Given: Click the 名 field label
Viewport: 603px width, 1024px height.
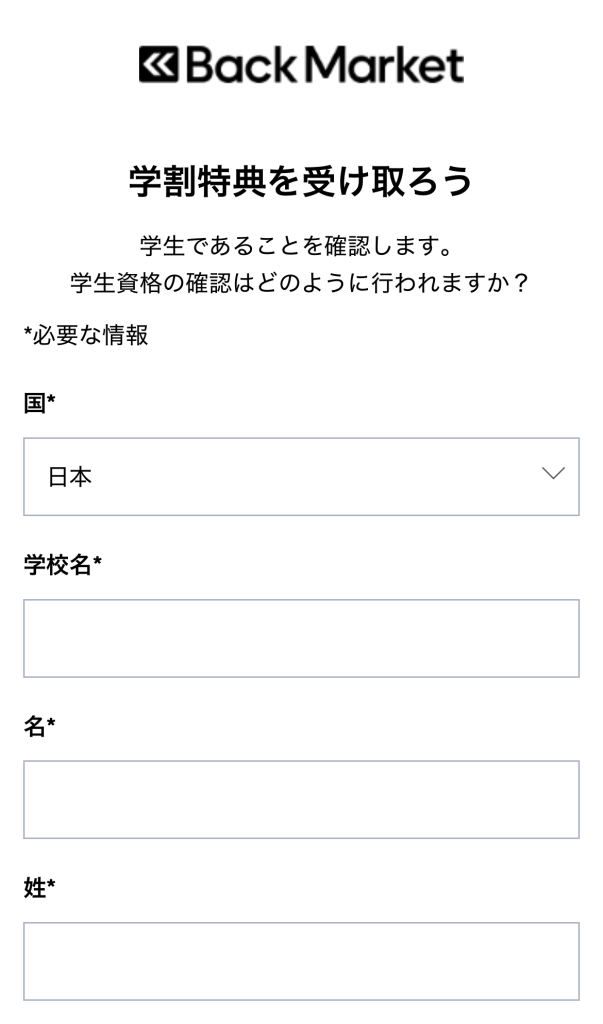Looking at the screenshot, I should pos(34,727).
